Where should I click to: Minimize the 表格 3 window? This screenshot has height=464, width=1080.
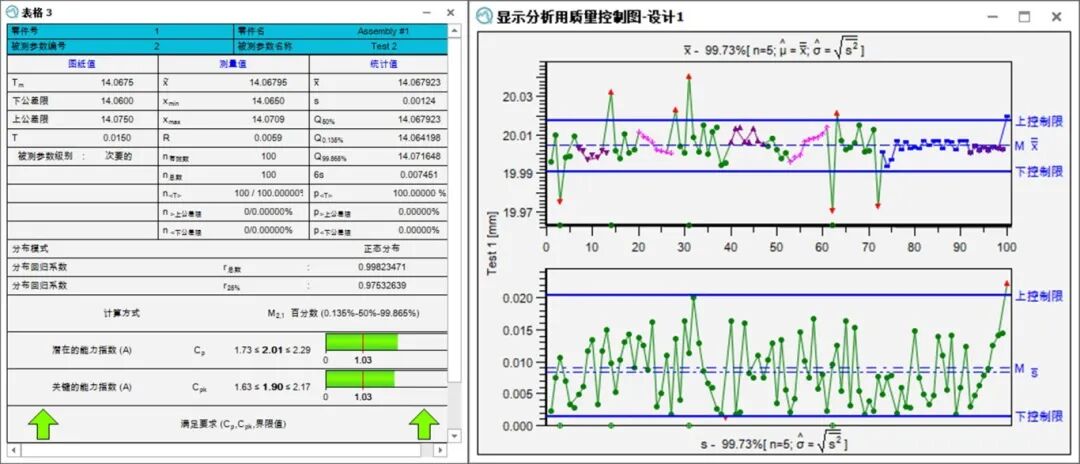coord(427,12)
